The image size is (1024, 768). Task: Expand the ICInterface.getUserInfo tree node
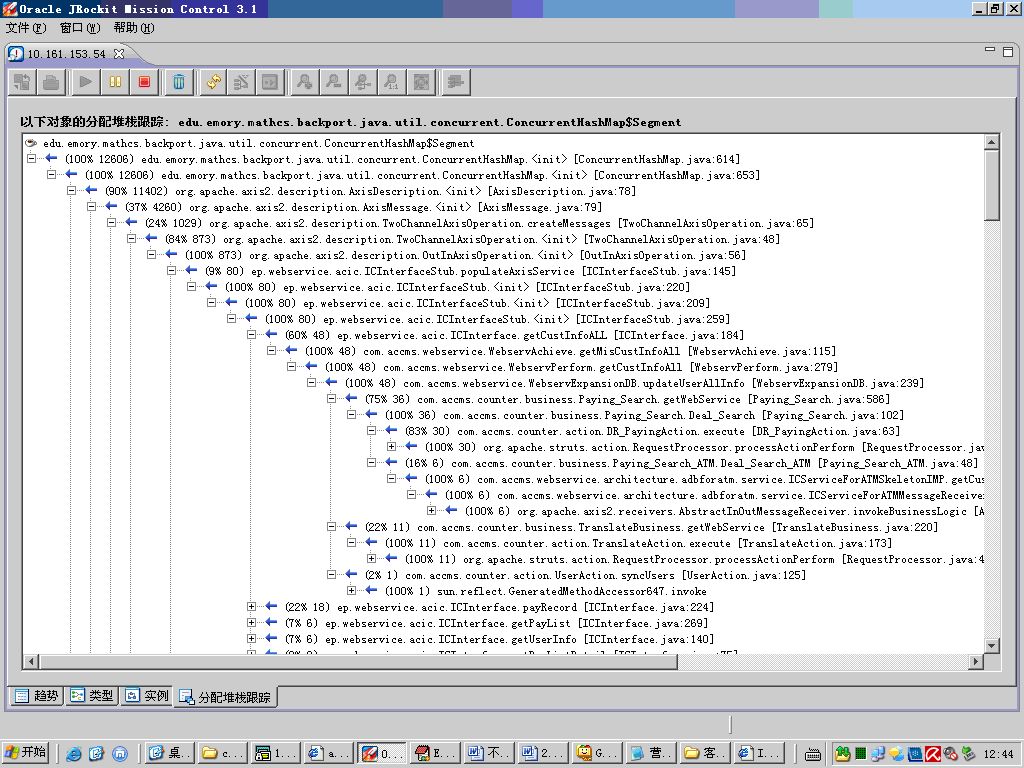(252, 639)
